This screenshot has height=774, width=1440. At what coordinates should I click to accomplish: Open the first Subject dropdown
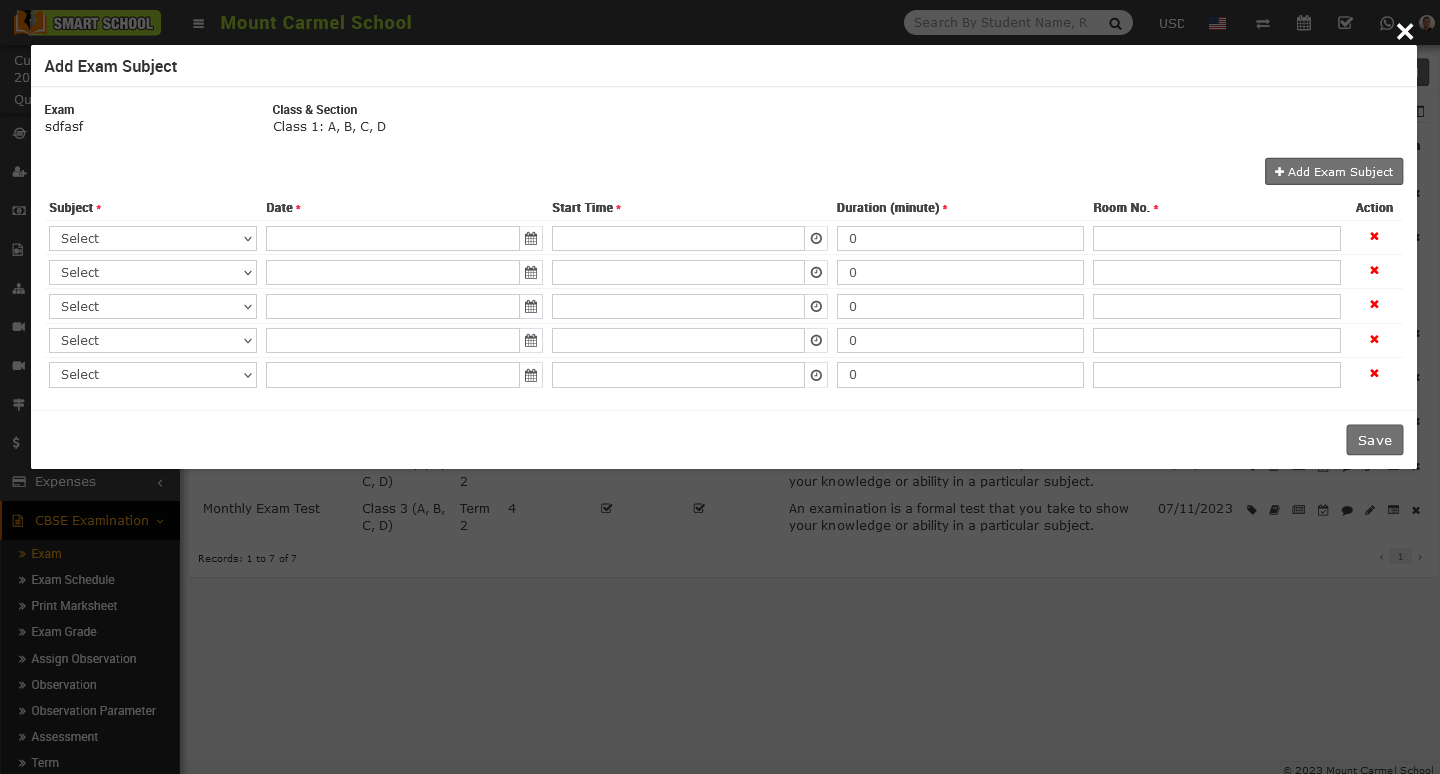pos(153,239)
